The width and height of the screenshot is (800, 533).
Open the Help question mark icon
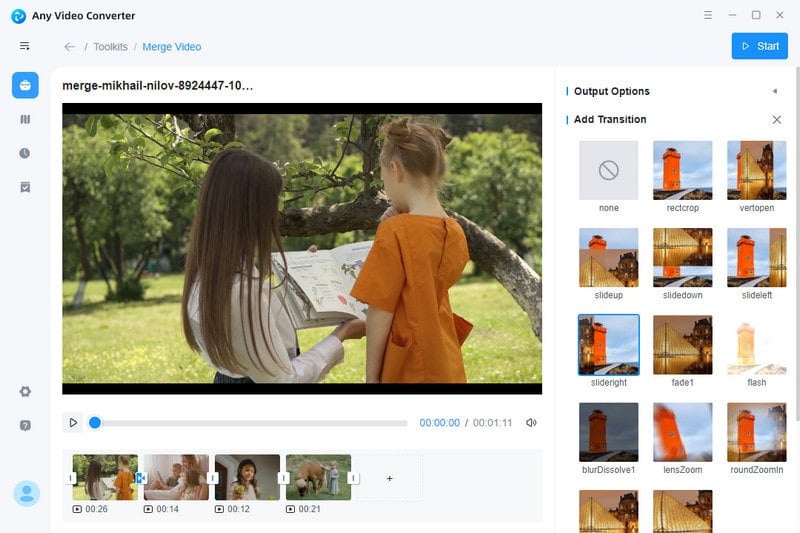click(25, 425)
